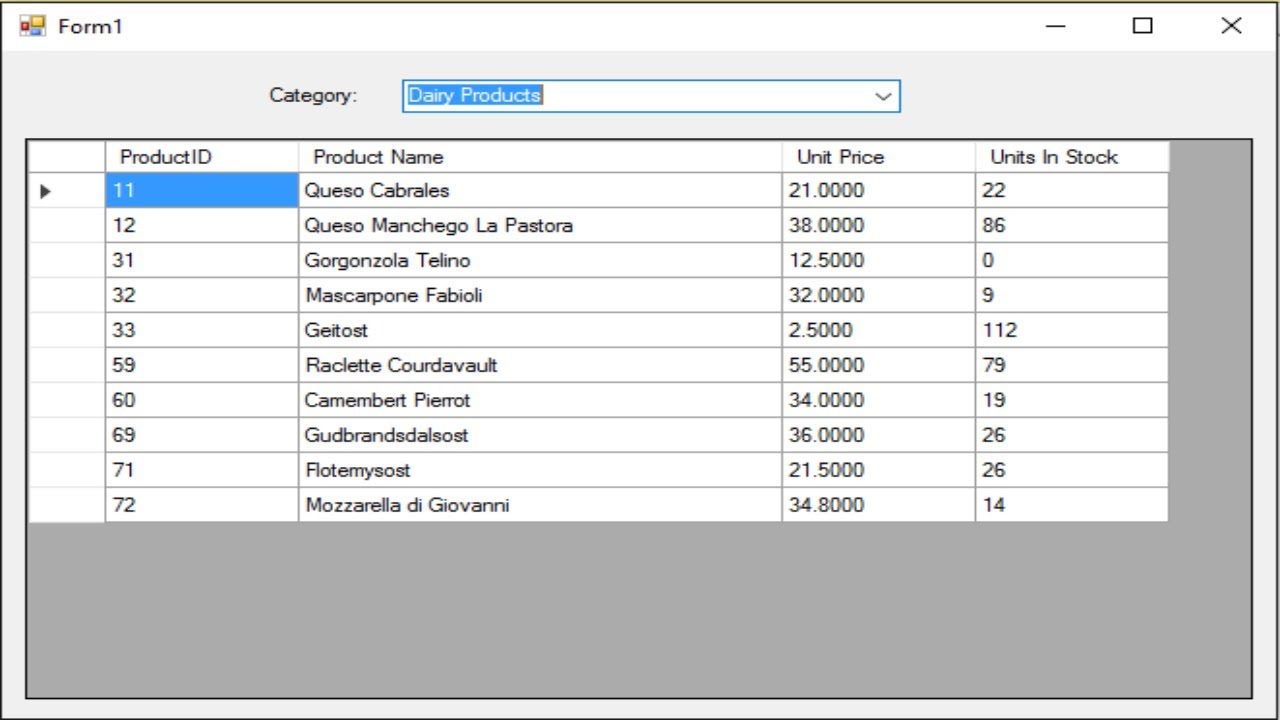Select unit price 32.0000
1280x720 pixels.
coord(878,295)
